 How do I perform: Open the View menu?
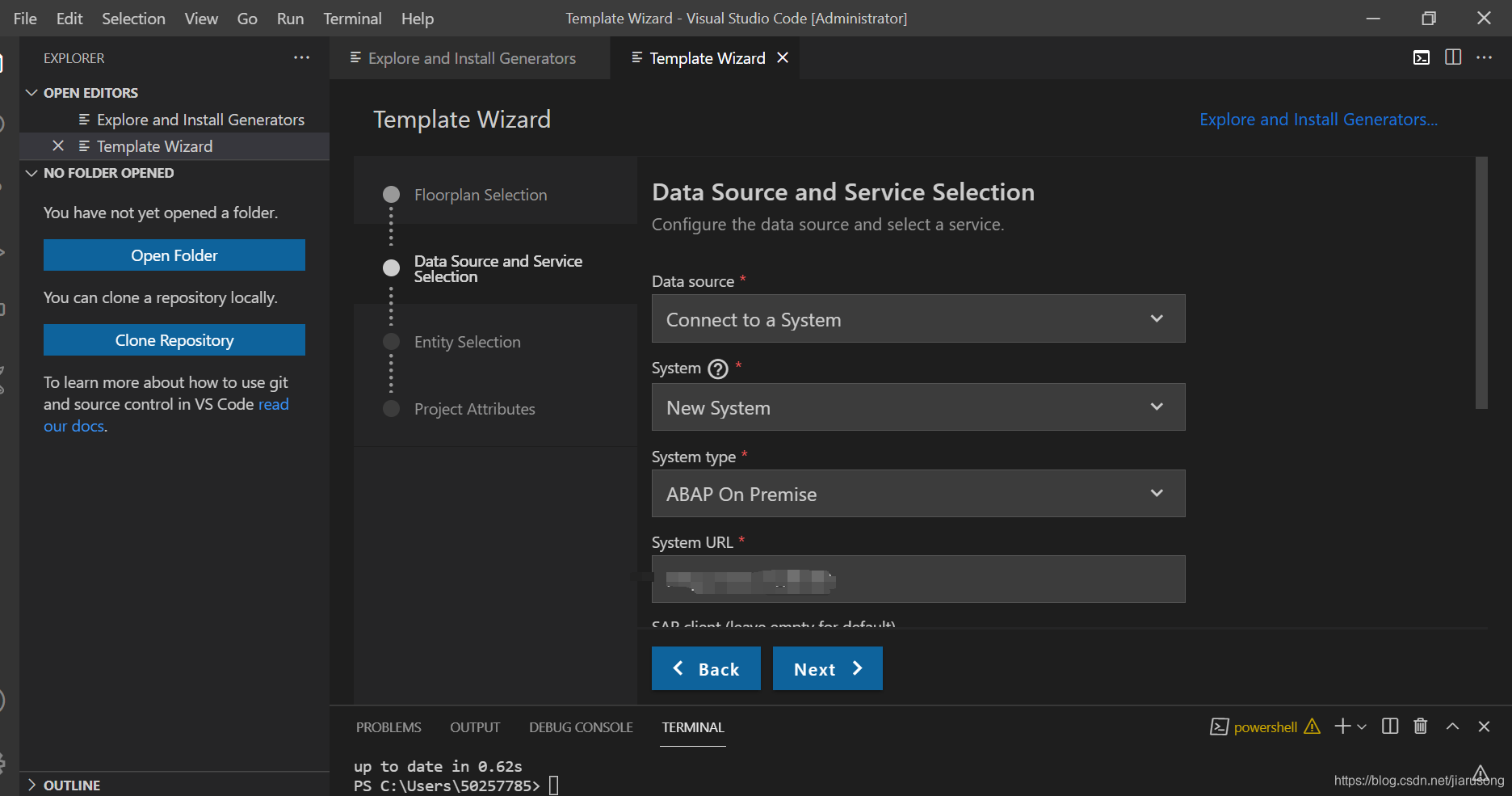[201, 18]
